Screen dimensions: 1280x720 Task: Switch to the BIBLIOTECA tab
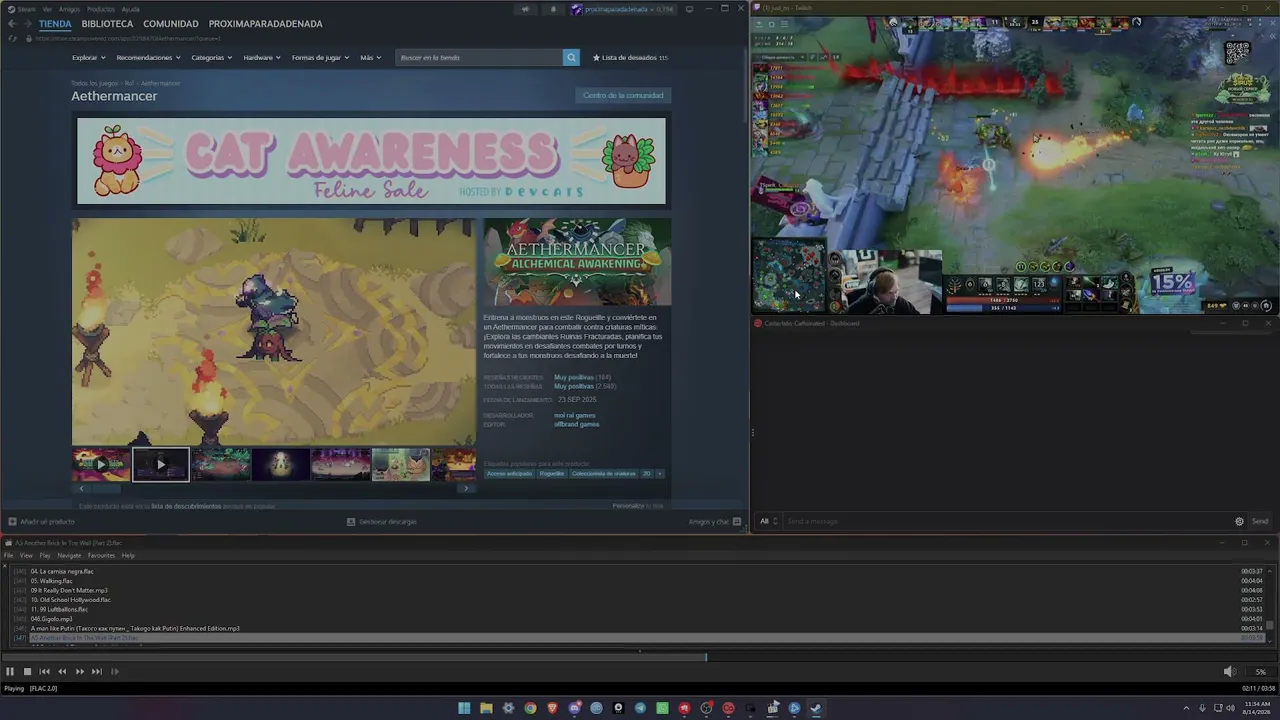pyautogui.click(x=107, y=23)
